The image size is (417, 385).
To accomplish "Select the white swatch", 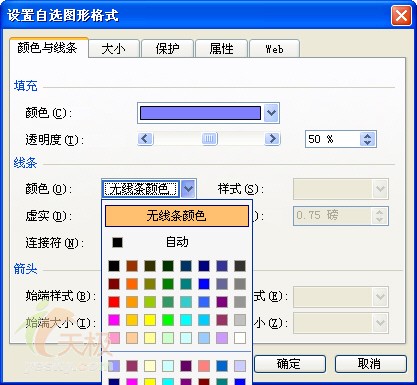I will [x=240, y=338].
